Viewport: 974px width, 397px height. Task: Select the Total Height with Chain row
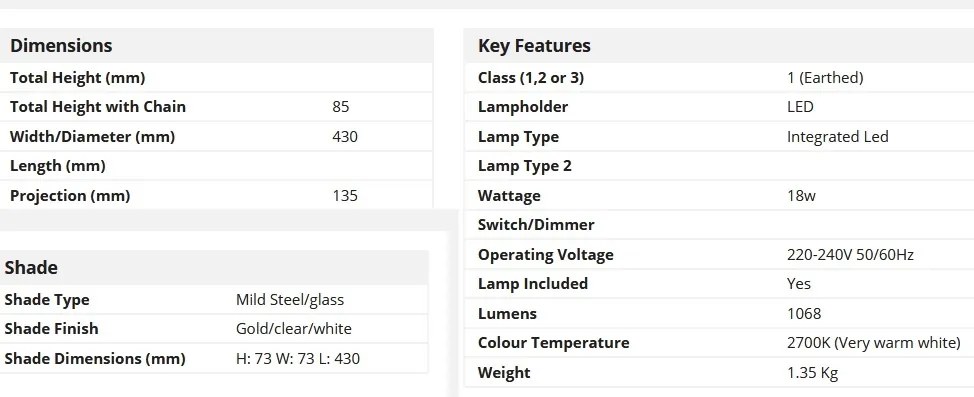click(216, 107)
